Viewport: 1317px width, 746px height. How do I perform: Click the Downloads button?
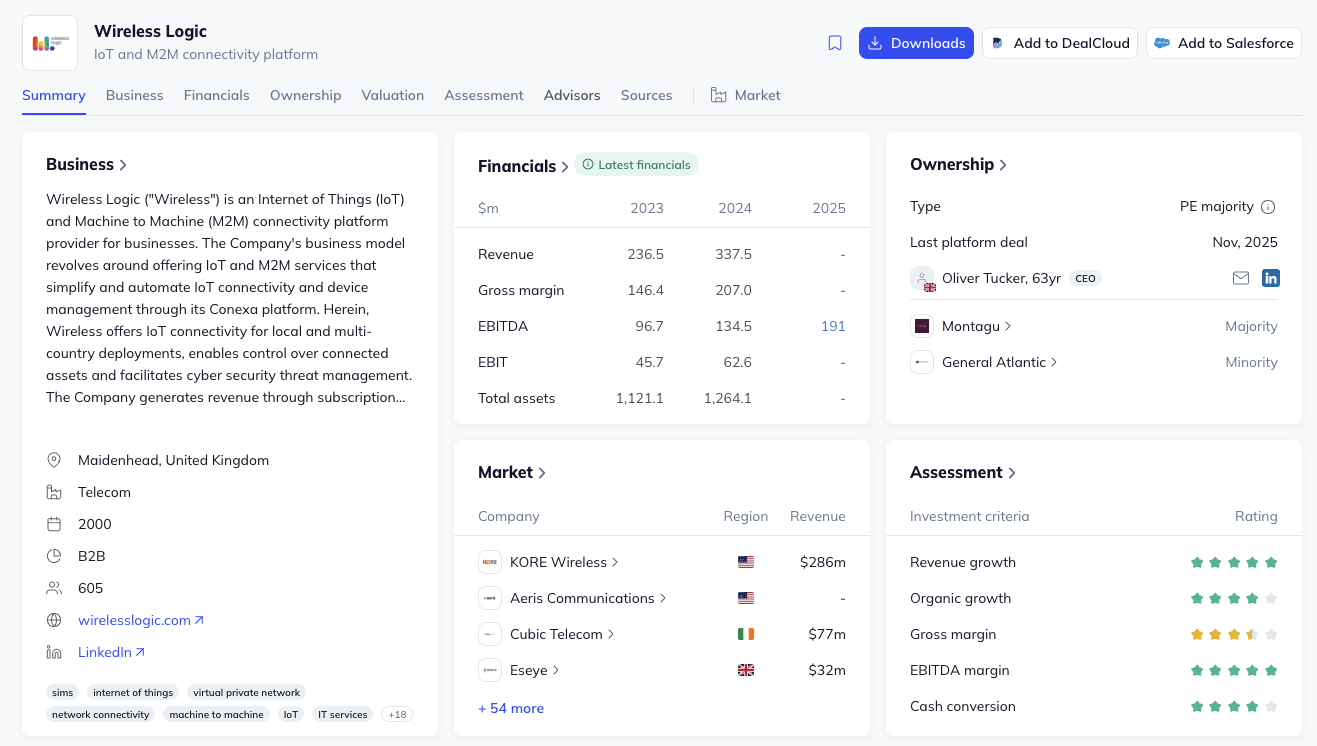point(916,43)
